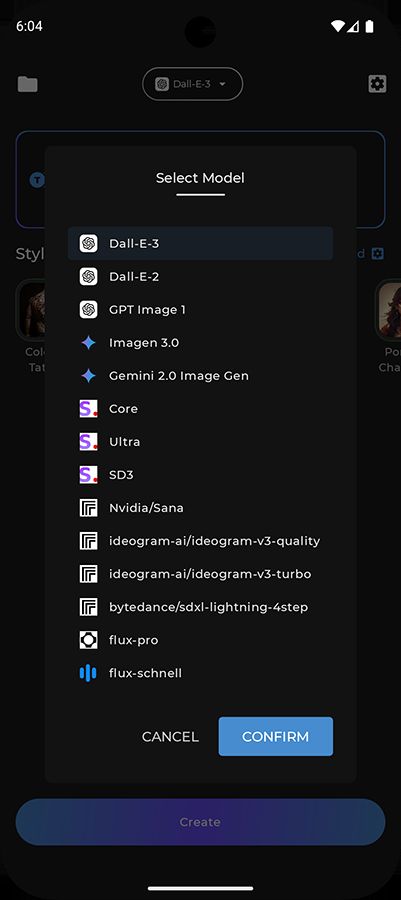Click the OpenAI icon next to GPT Image 1

click(88, 310)
